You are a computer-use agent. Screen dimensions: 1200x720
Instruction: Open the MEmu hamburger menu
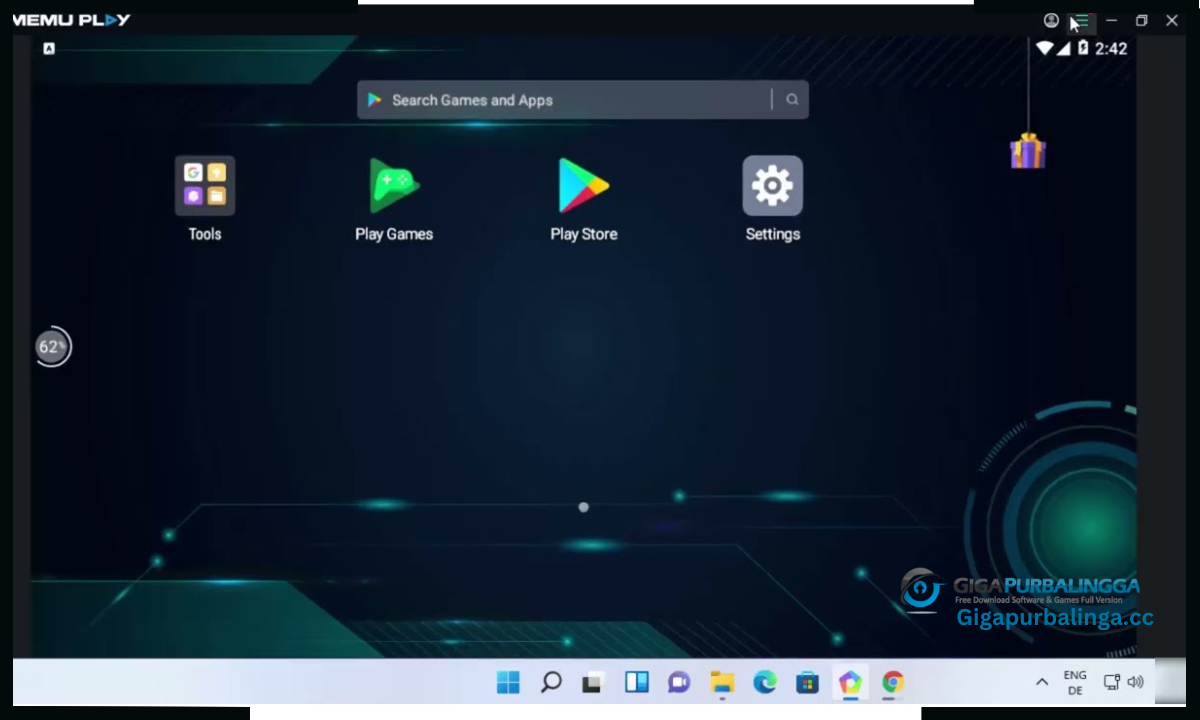point(1081,20)
